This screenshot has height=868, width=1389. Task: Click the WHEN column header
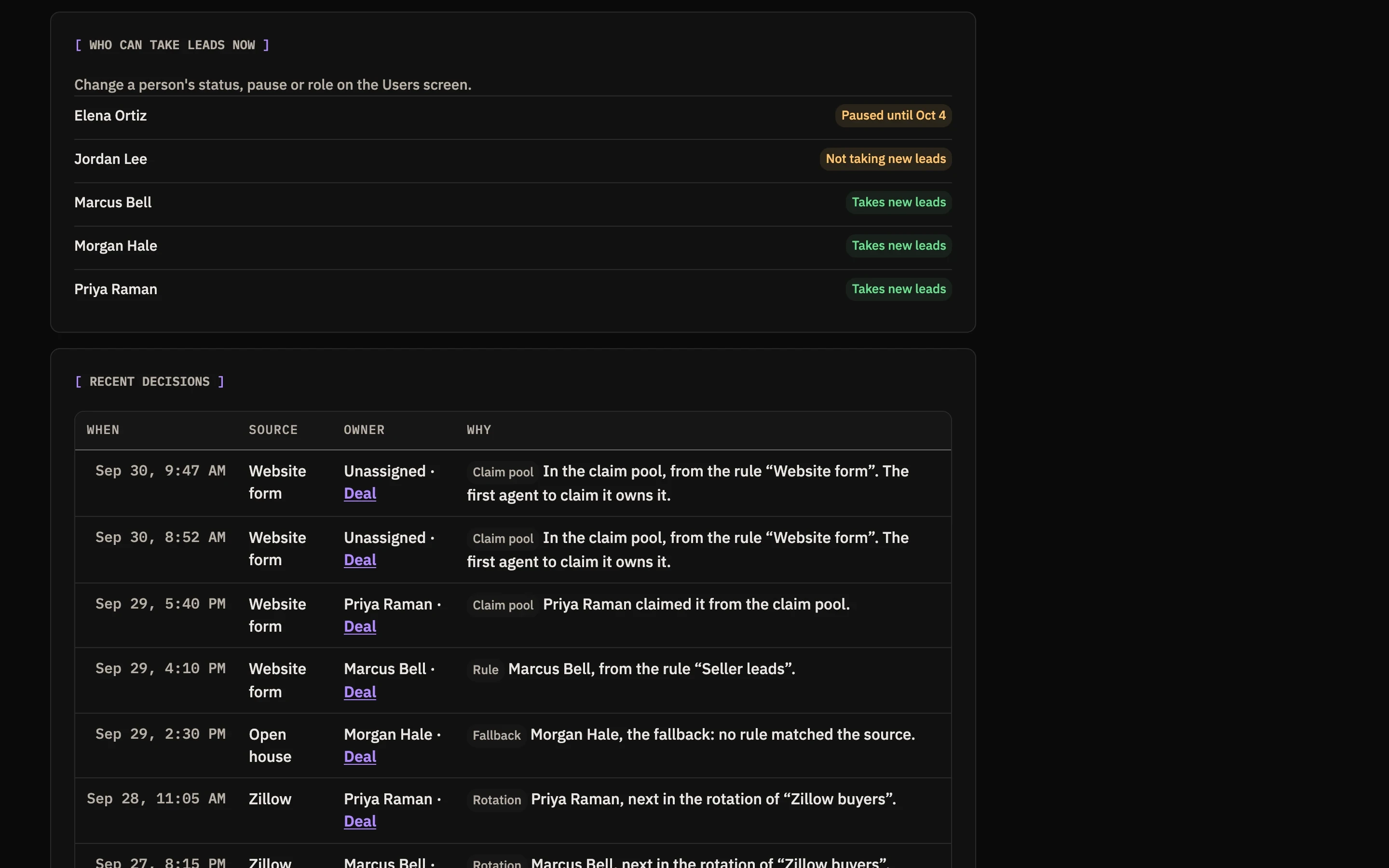tap(103, 430)
